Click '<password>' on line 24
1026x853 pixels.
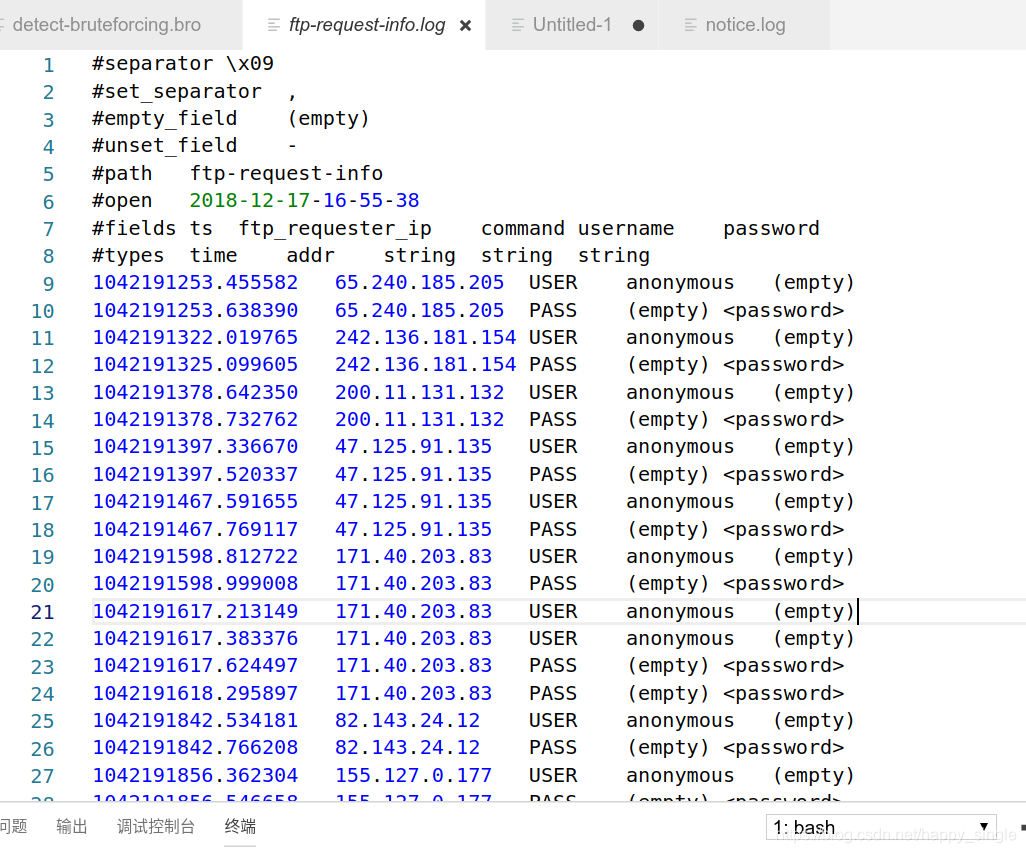[783, 693]
